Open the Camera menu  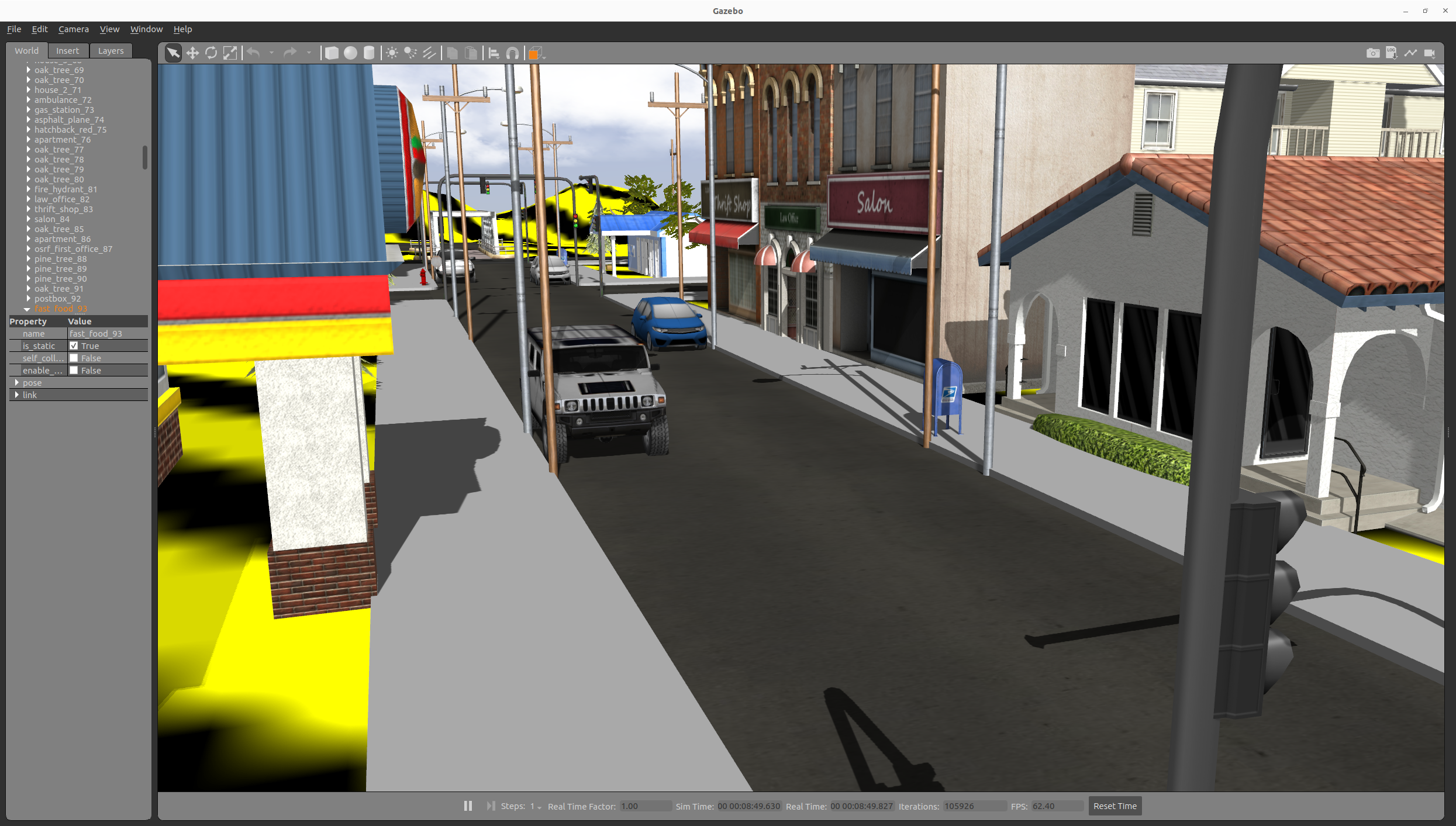[x=73, y=29]
